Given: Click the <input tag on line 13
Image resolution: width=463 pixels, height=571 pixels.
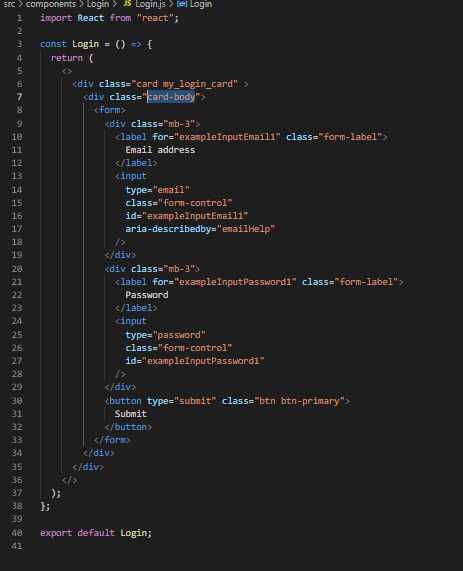Looking at the screenshot, I should (x=131, y=176).
